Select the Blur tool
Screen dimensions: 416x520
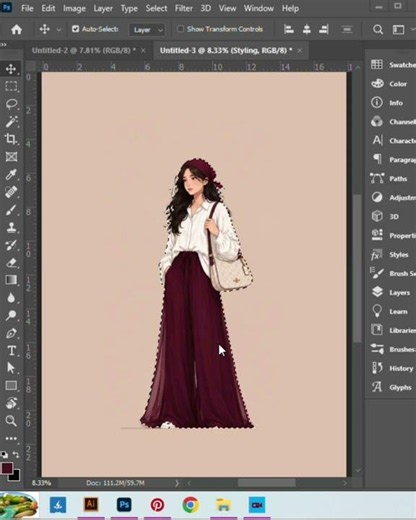pos(11,298)
